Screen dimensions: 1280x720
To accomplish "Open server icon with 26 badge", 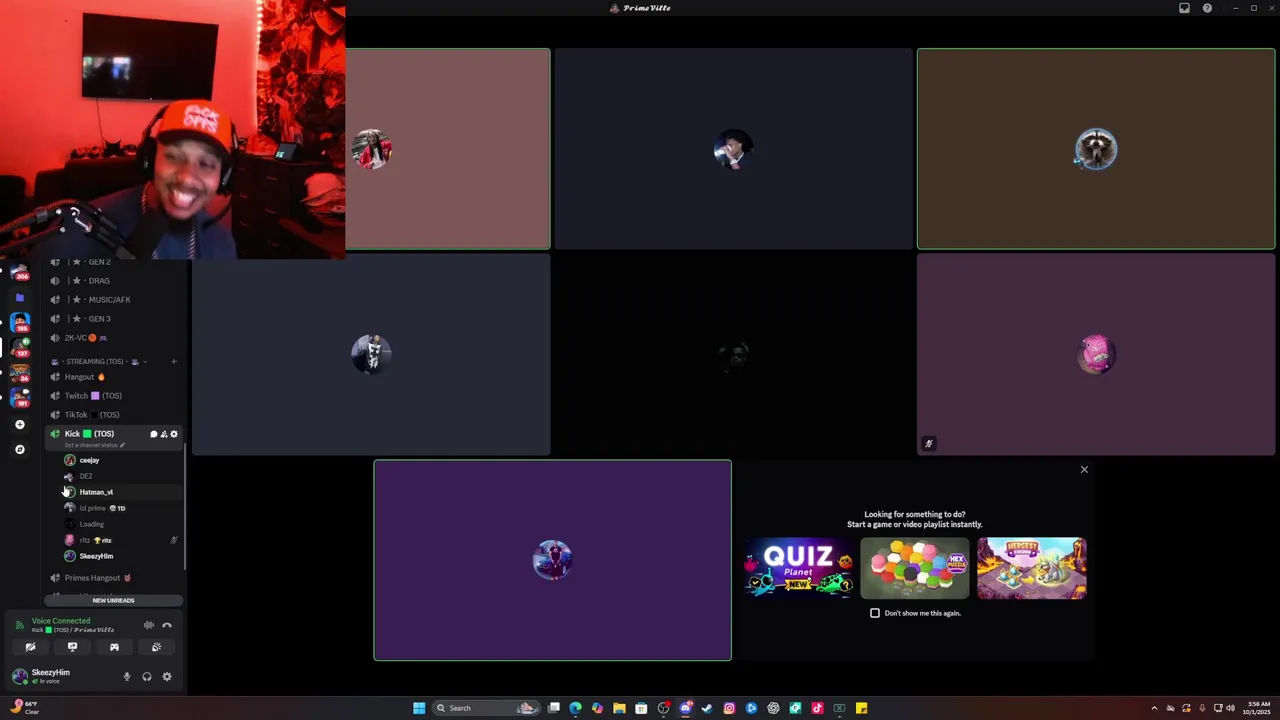I will click(x=19, y=372).
